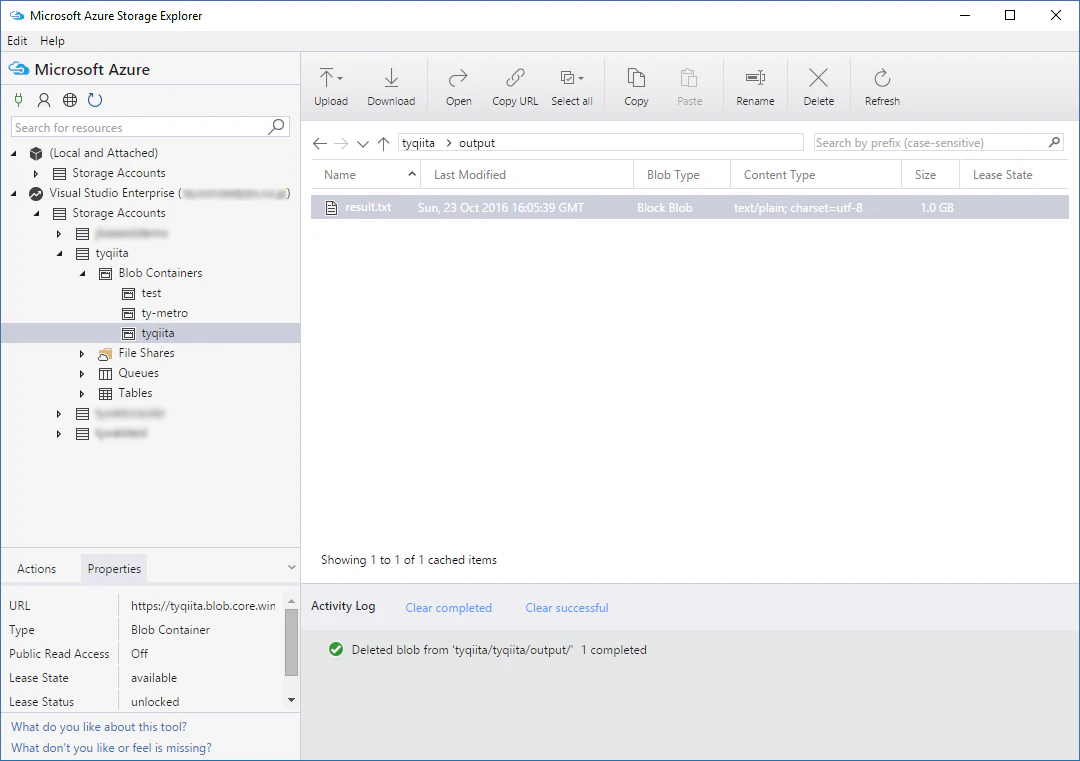The image size is (1080, 761).
Task: Rename the selected blob
Action: point(755,86)
